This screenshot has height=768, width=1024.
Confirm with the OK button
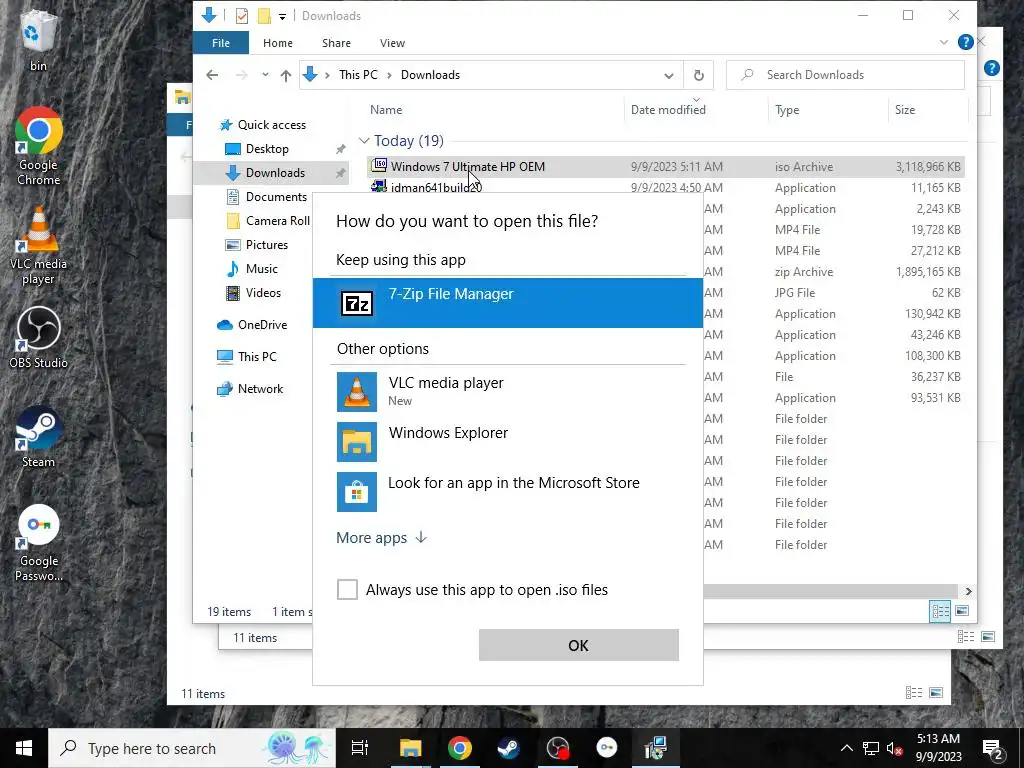[579, 645]
